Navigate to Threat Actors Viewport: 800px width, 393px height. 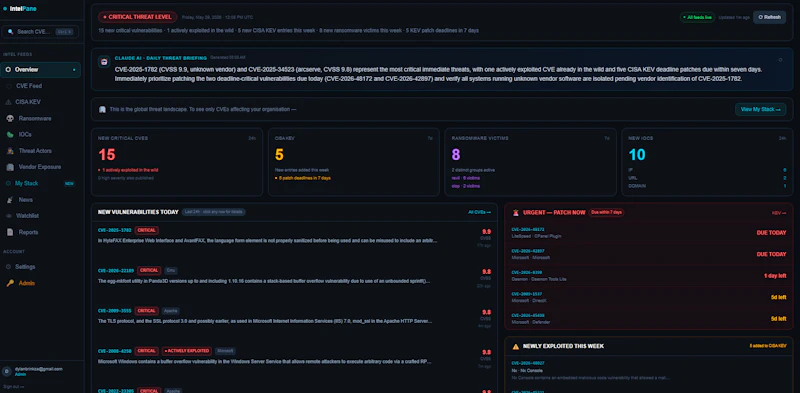coord(40,151)
